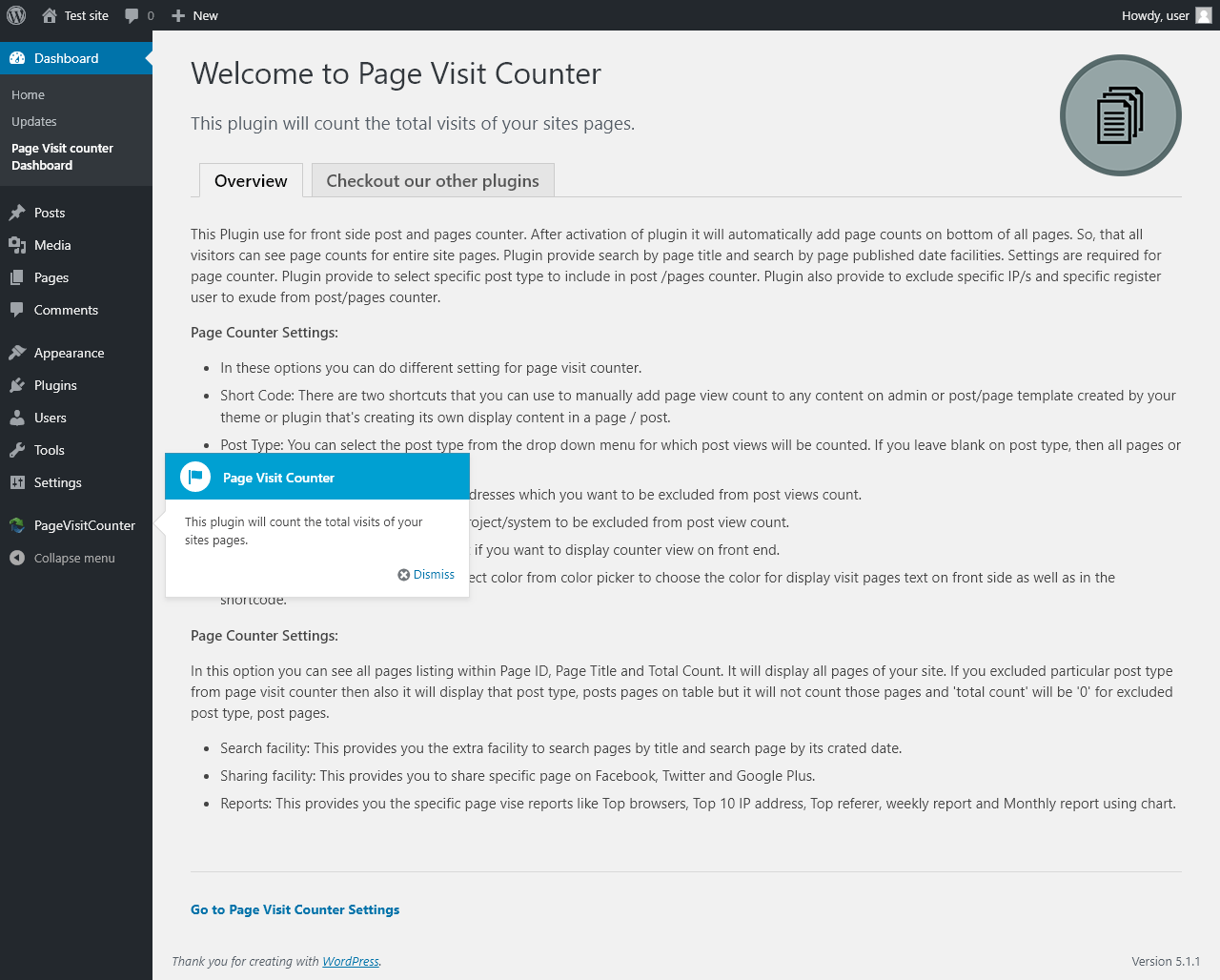This screenshot has width=1220, height=980.
Task: Select the Overview tab
Action: pos(251,180)
